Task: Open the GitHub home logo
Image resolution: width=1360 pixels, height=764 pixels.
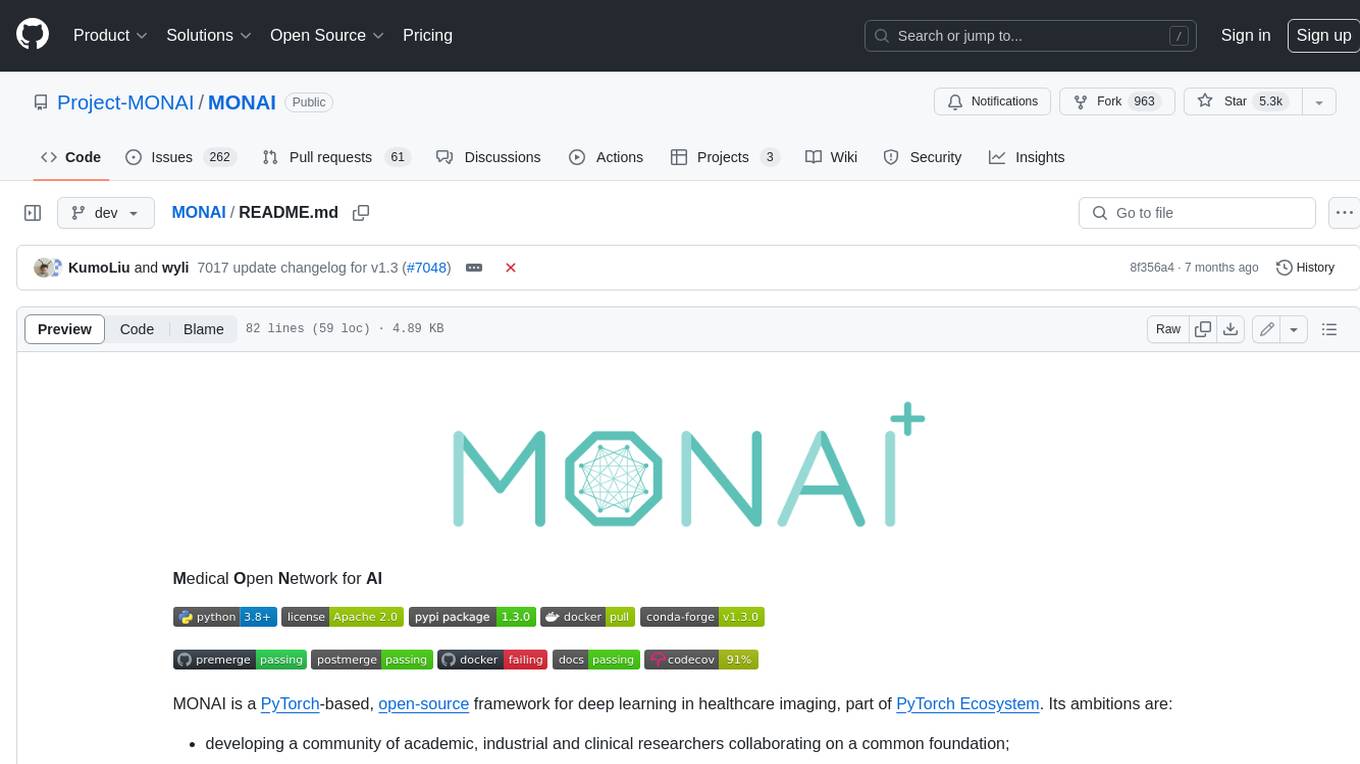Action: point(32,35)
